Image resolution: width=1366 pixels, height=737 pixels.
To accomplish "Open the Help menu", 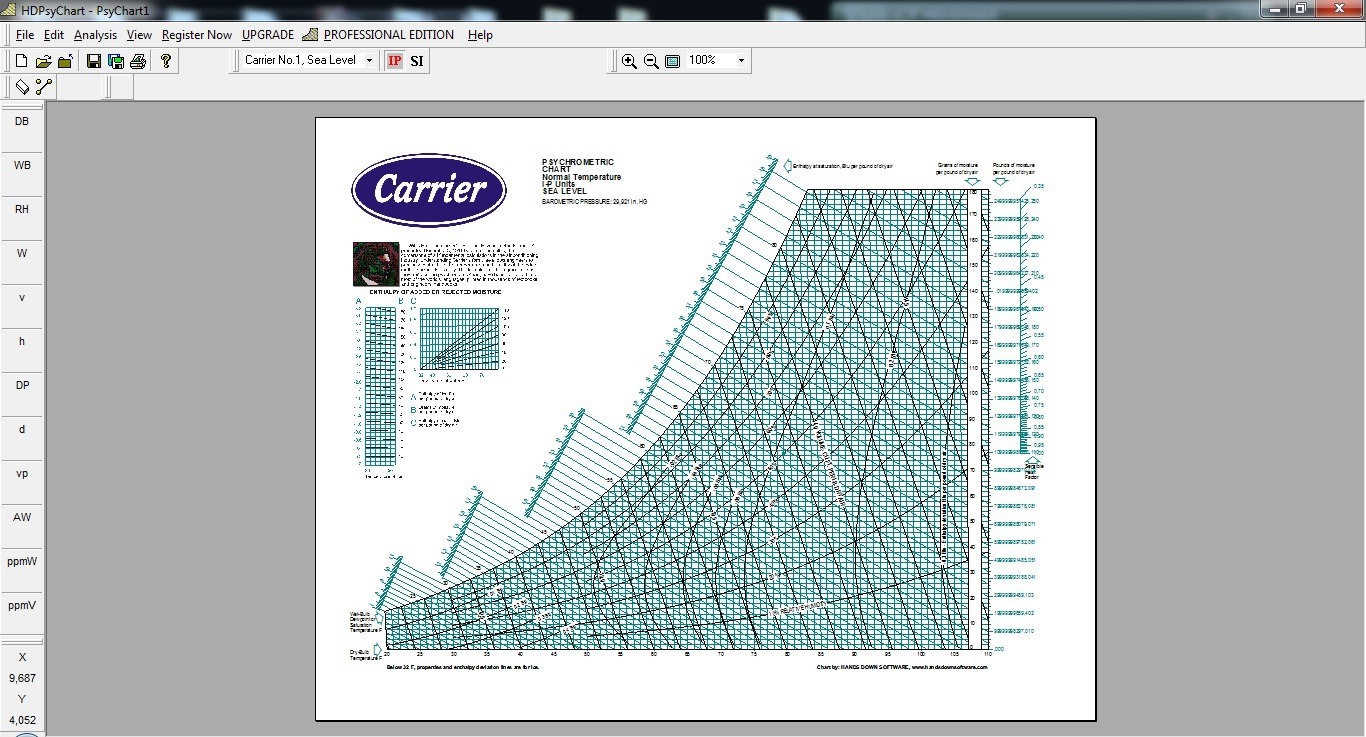I will [x=480, y=35].
